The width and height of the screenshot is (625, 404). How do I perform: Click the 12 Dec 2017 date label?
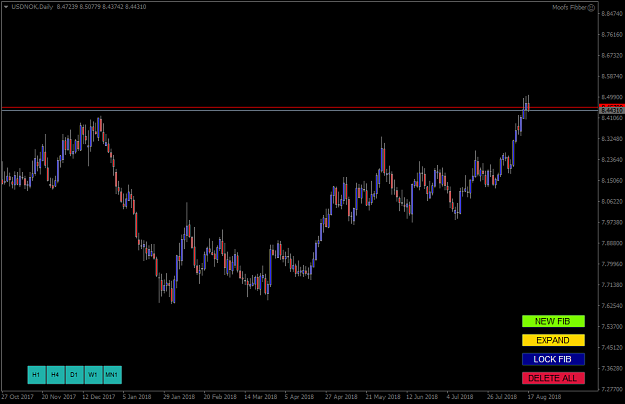(98, 397)
